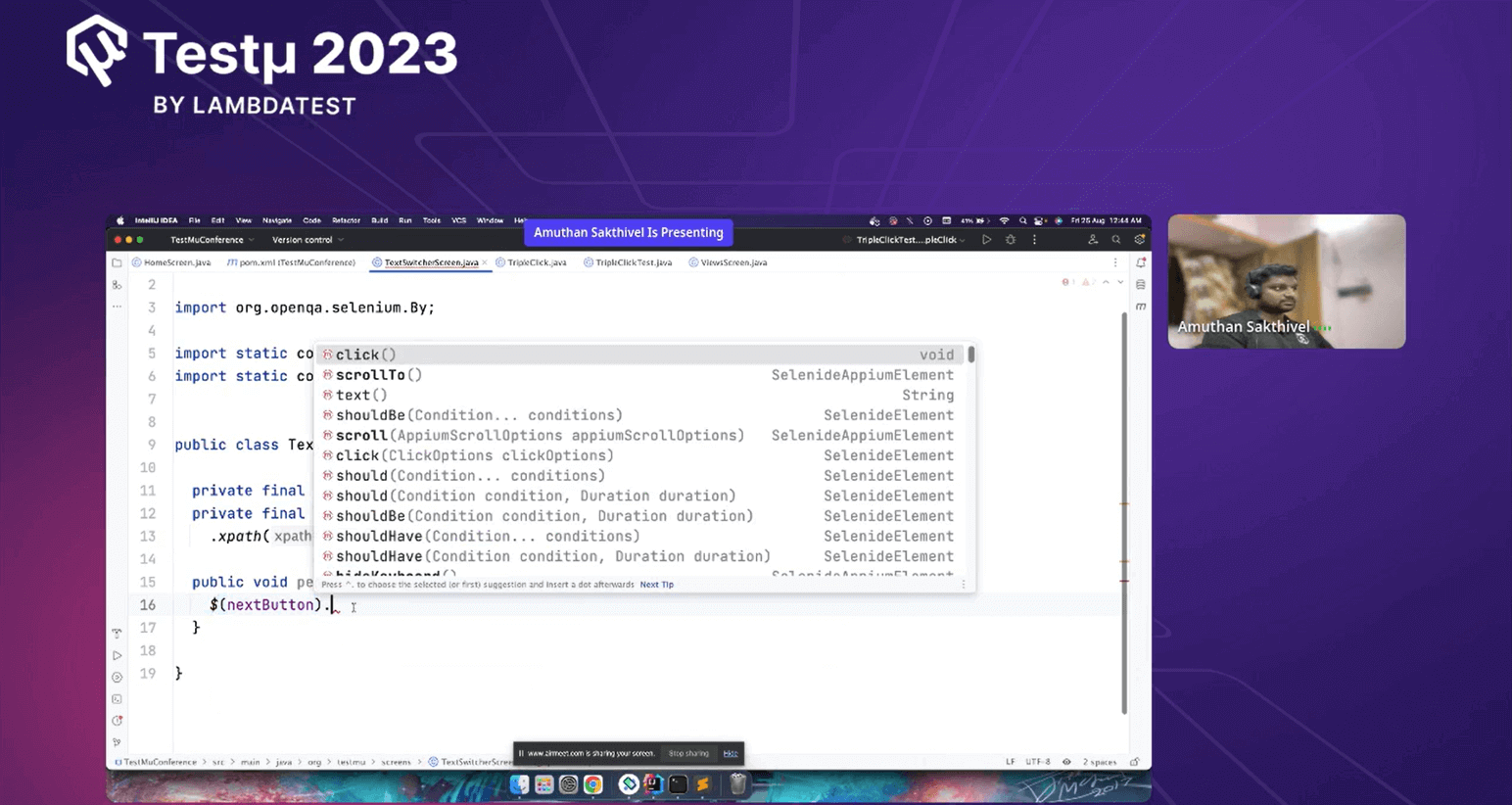Click the Hide link in sharing bar
Image resolution: width=1512 pixels, height=805 pixels.
point(731,753)
